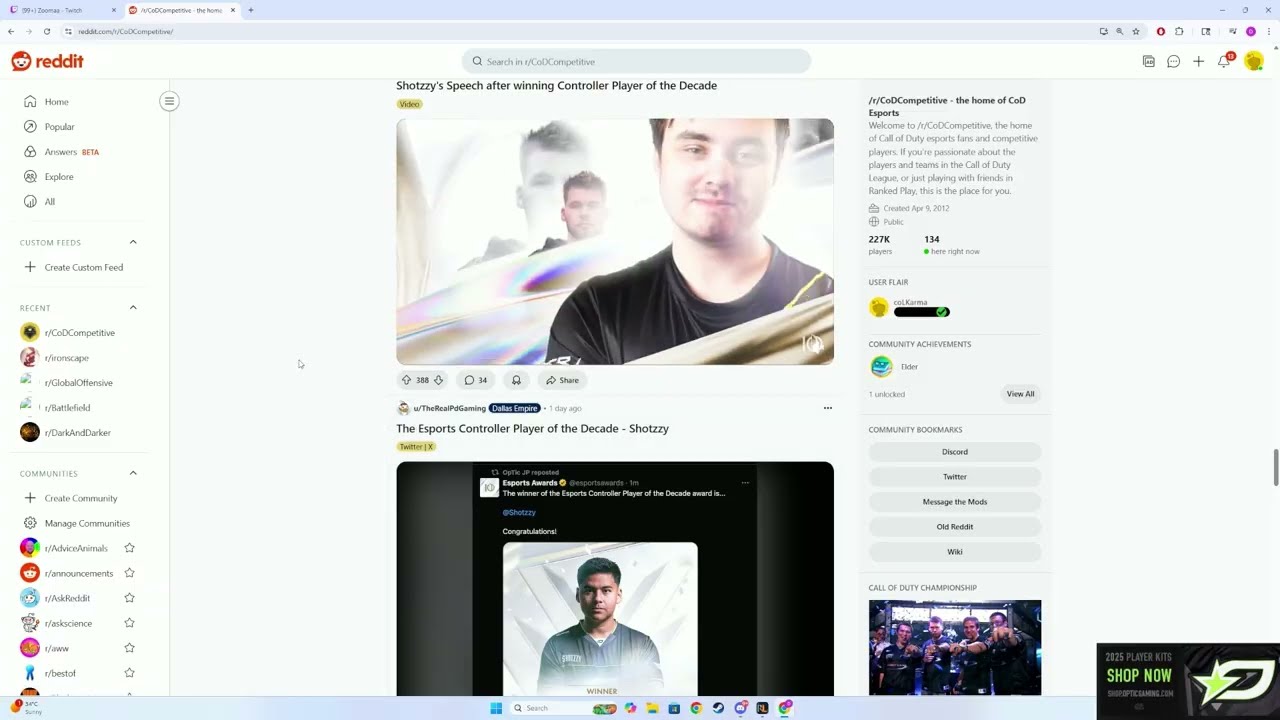The width and height of the screenshot is (1280, 720).
Task: Open Discord from the taskbar
Action: (x=740, y=708)
